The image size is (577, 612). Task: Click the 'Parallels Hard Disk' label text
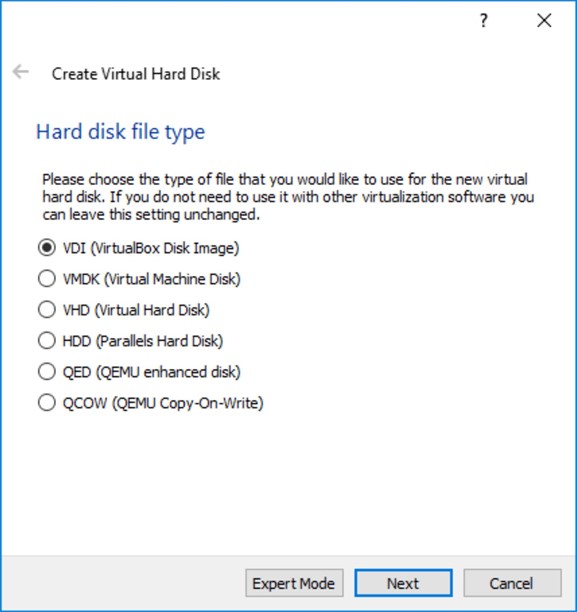click(159, 341)
